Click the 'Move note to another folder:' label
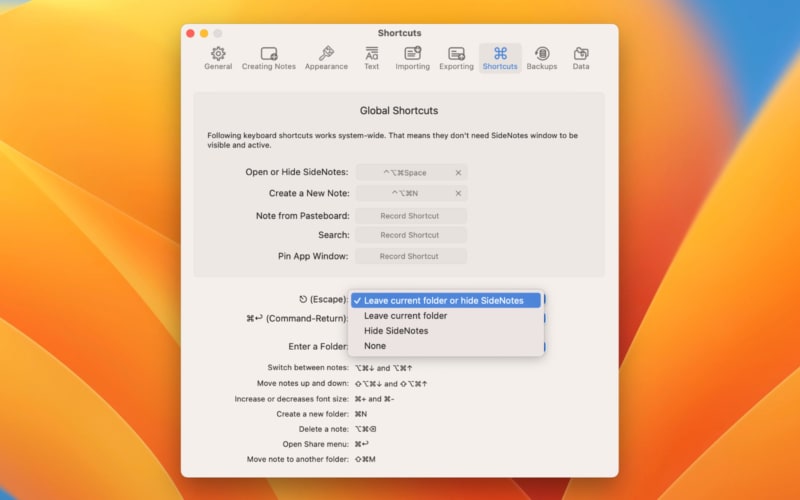The image size is (800, 500). point(298,459)
